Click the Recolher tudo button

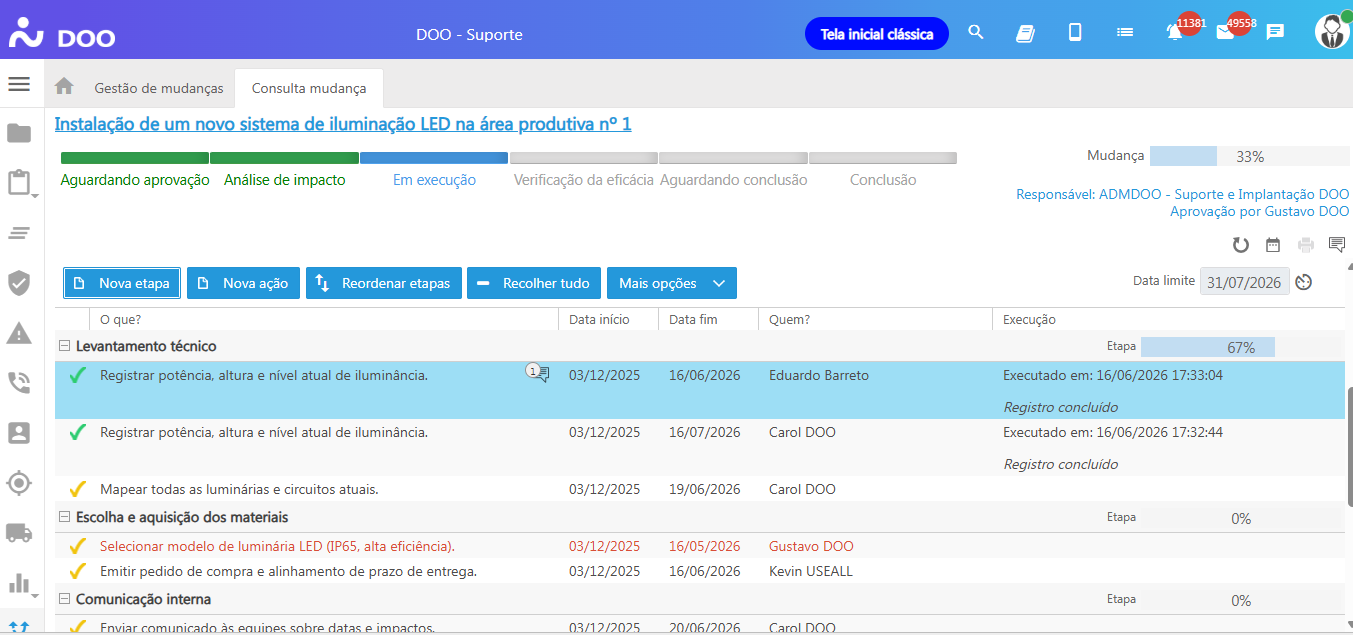(x=534, y=283)
